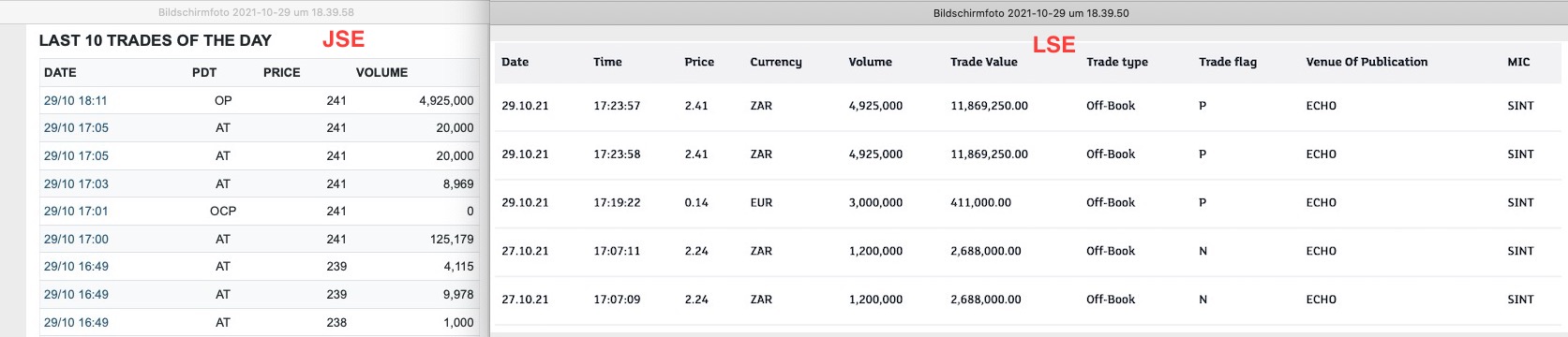Click the Trade type column header
This screenshot has width=1568, height=337.
(1117, 62)
